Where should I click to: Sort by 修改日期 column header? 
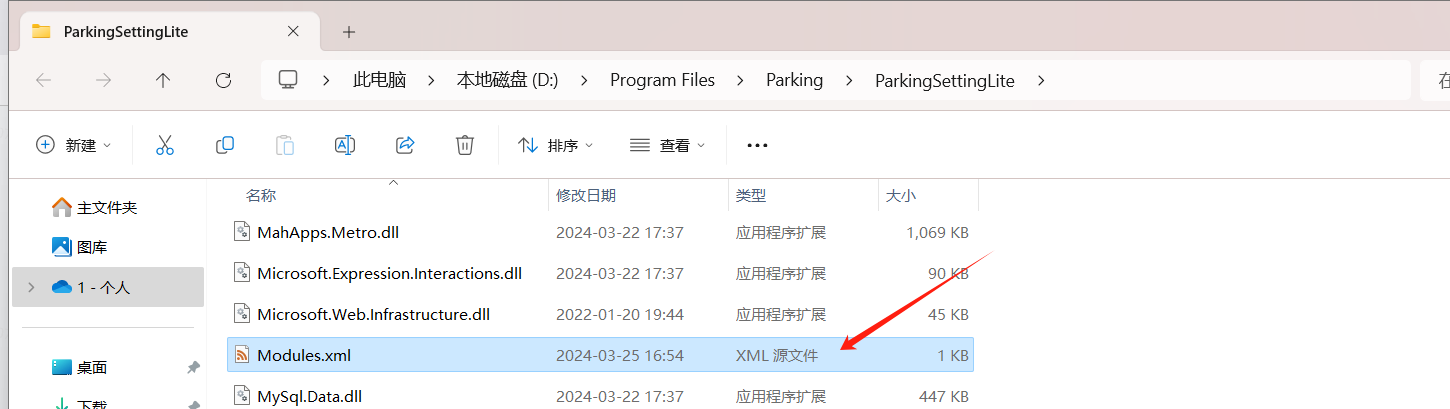point(586,196)
